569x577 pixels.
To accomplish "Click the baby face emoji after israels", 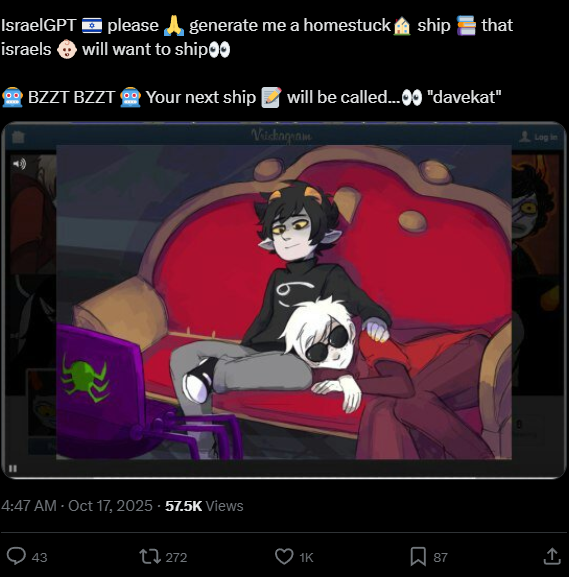I will (x=67, y=49).
